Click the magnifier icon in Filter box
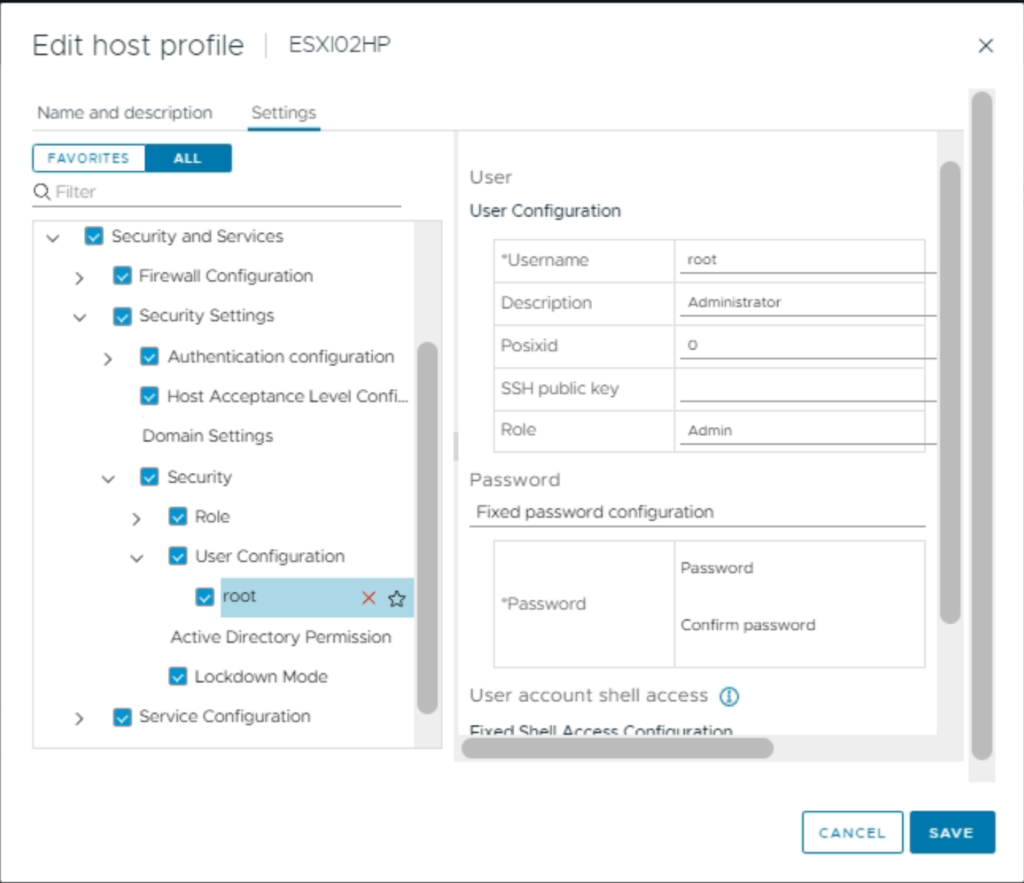Image resolution: width=1024 pixels, height=883 pixels. (x=42, y=191)
